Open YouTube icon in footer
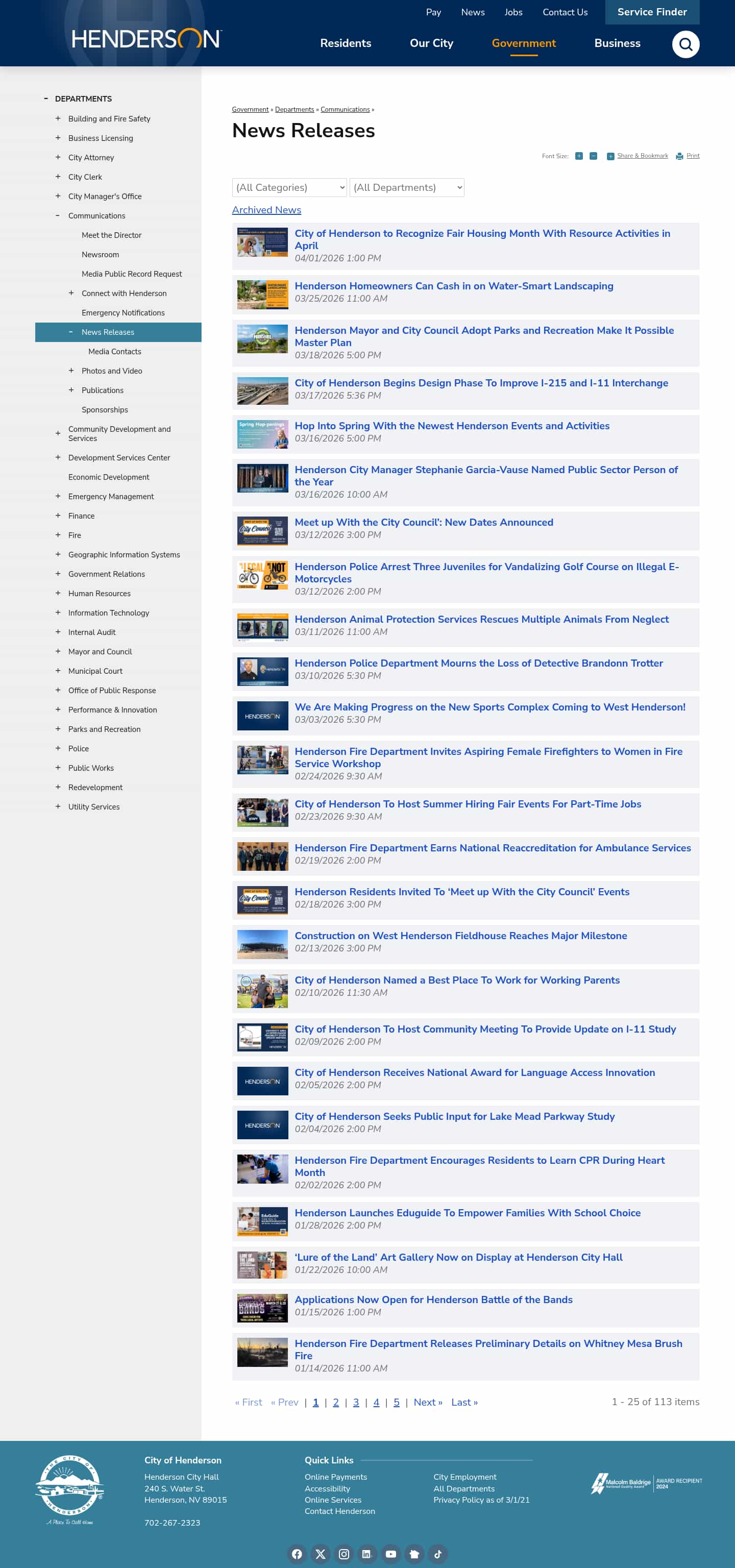The image size is (735, 1568). (x=390, y=1554)
